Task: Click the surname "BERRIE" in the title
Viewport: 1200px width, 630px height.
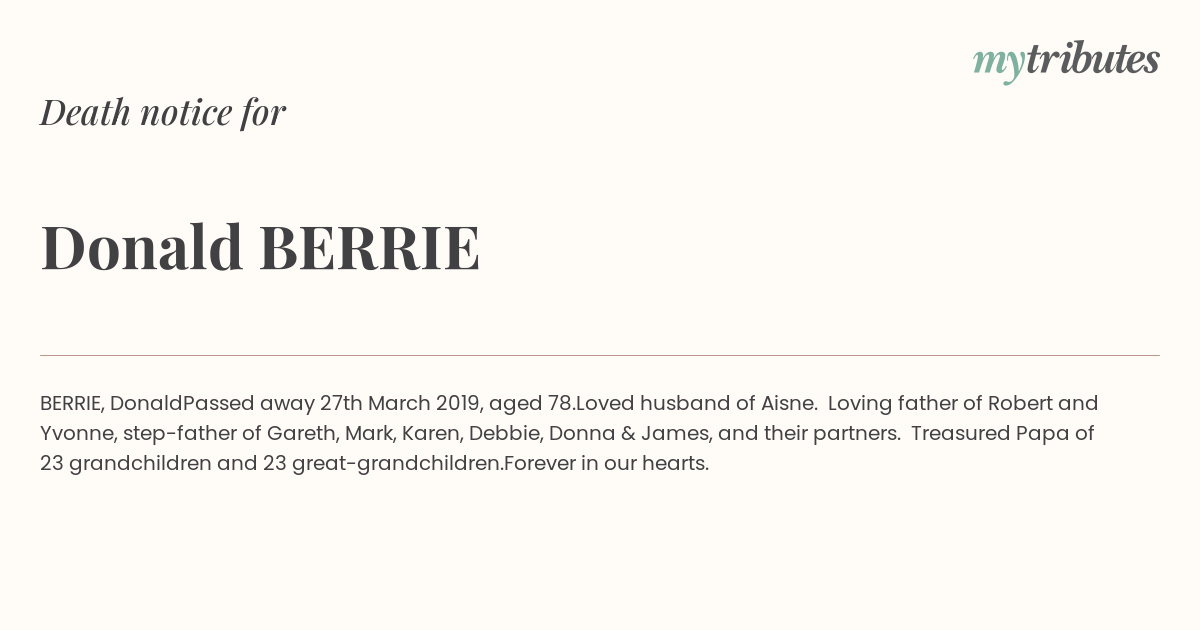Action: click(x=369, y=247)
